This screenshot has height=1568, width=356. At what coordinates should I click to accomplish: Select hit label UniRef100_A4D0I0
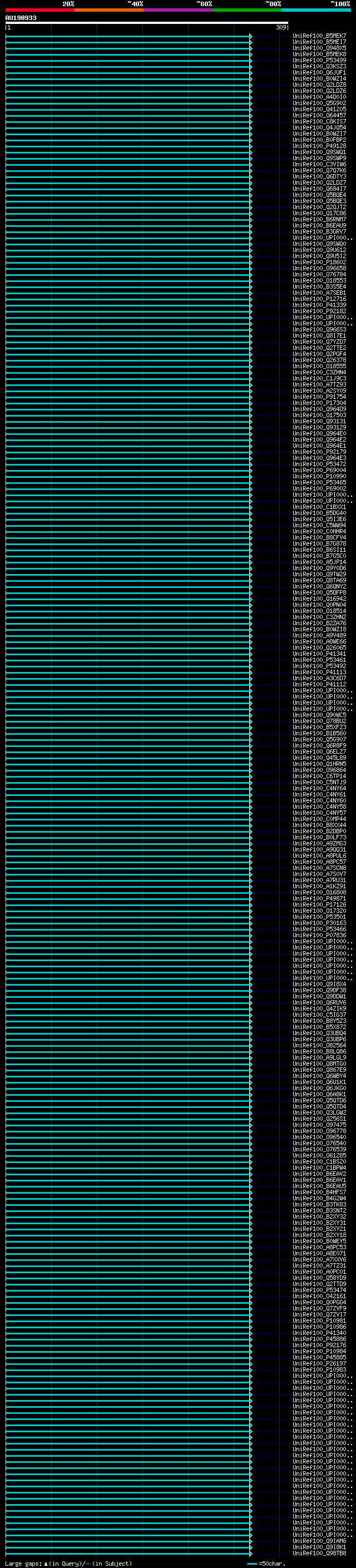coord(319,97)
